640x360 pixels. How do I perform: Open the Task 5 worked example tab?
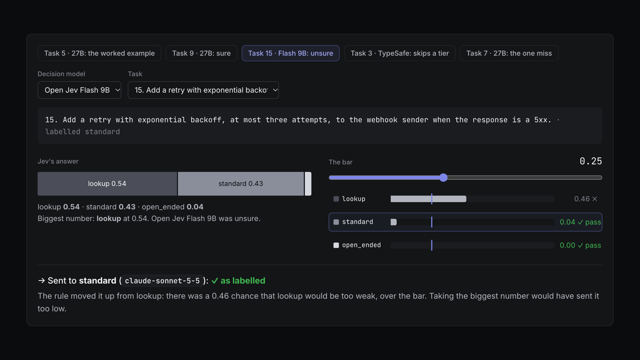(99, 53)
